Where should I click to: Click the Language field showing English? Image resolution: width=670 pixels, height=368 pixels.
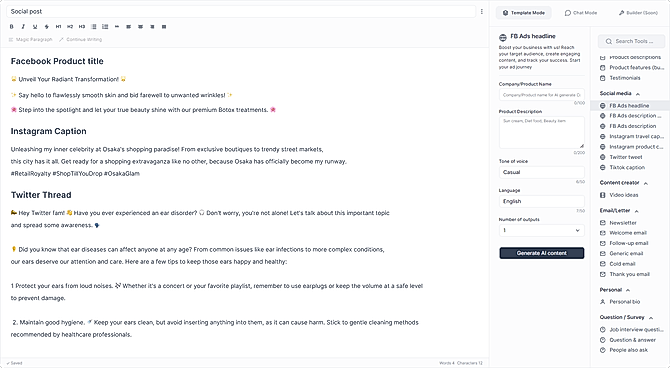tap(541, 201)
